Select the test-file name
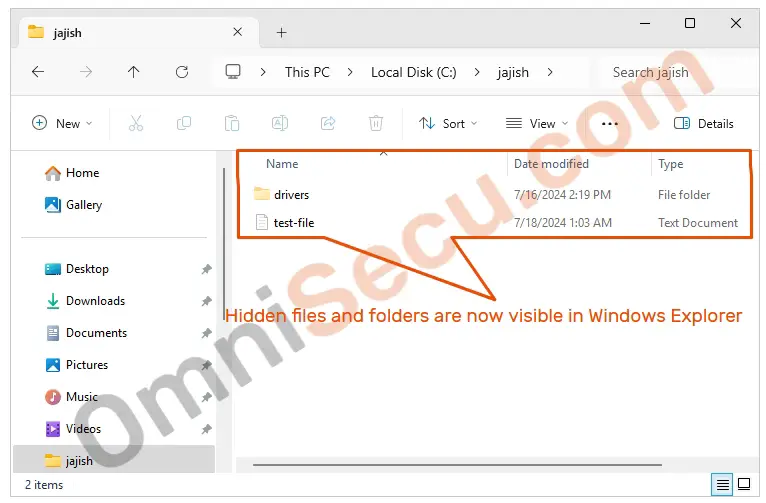This screenshot has width=766, height=503. point(294,223)
